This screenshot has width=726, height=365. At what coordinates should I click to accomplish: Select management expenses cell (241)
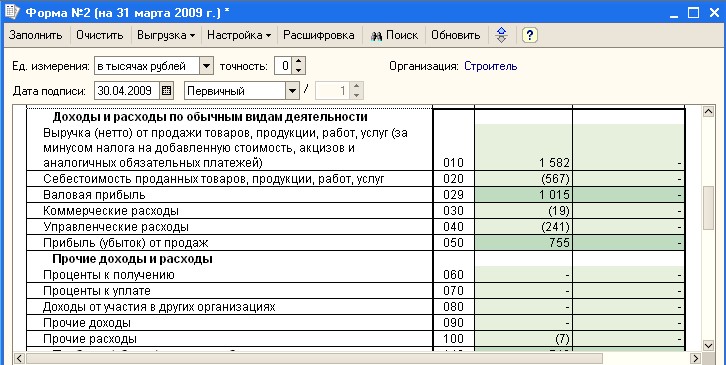[x=524, y=227]
